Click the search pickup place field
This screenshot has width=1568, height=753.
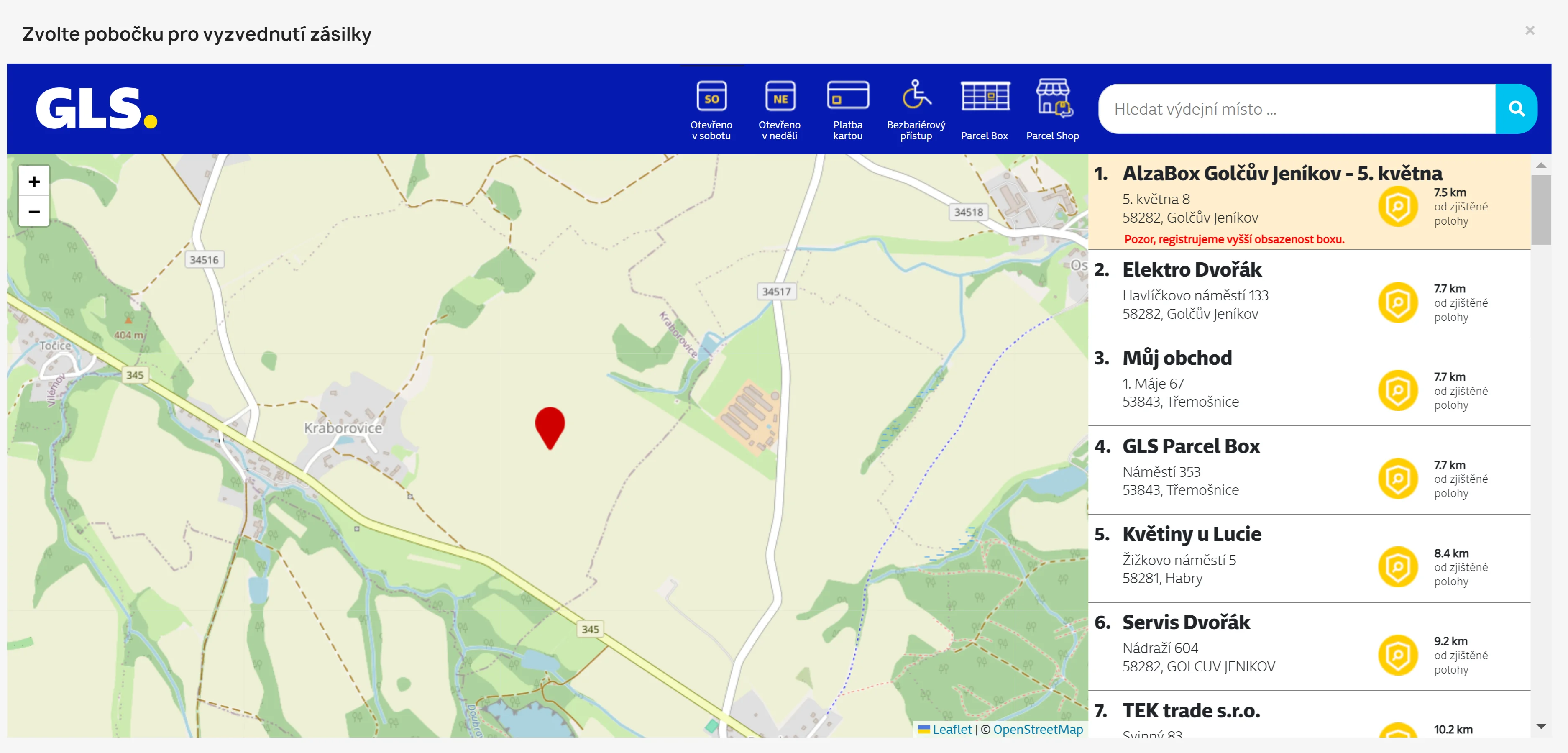(x=1297, y=109)
